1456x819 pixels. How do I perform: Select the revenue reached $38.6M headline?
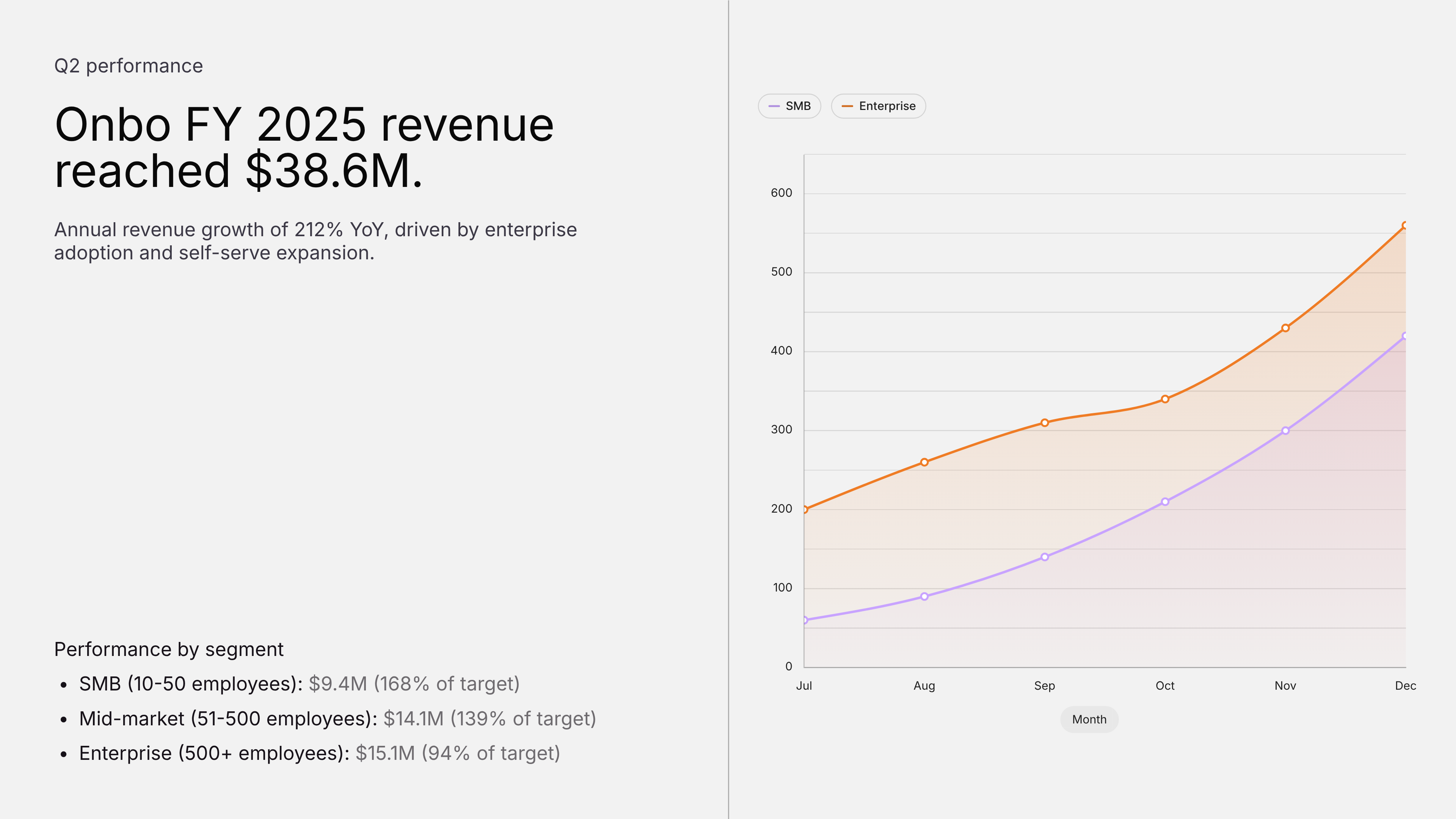[304, 147]
